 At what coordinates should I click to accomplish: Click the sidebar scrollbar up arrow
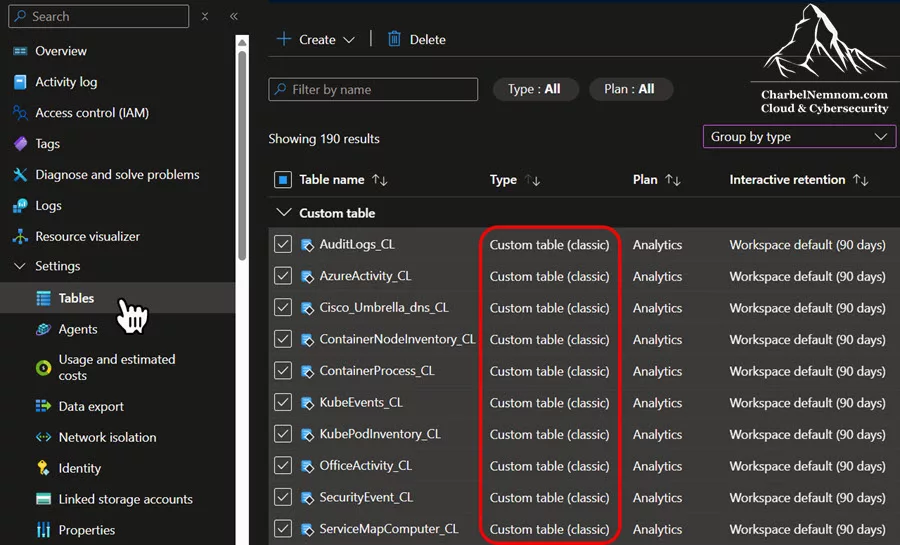tap(242, 42)
